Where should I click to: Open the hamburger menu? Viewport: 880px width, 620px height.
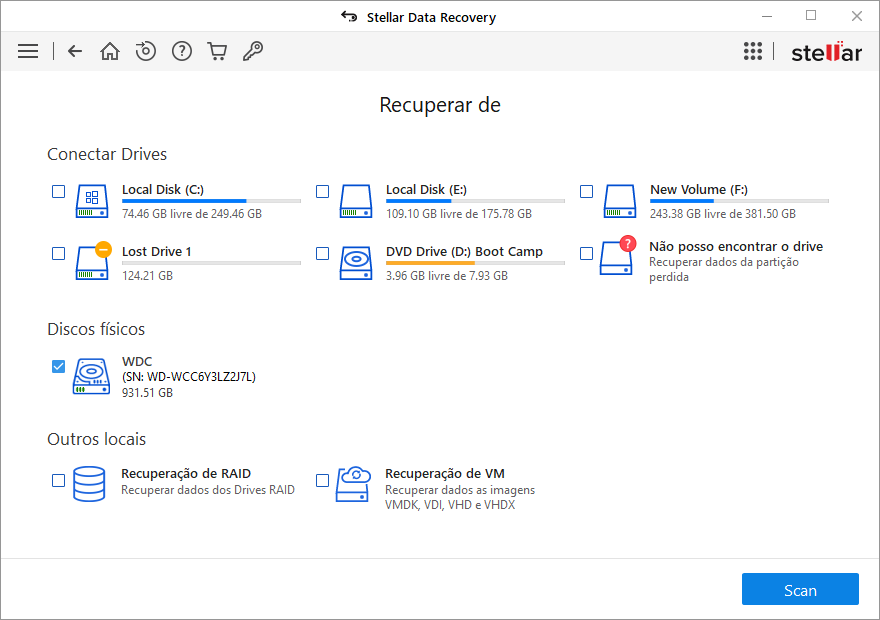pos(28,51)
